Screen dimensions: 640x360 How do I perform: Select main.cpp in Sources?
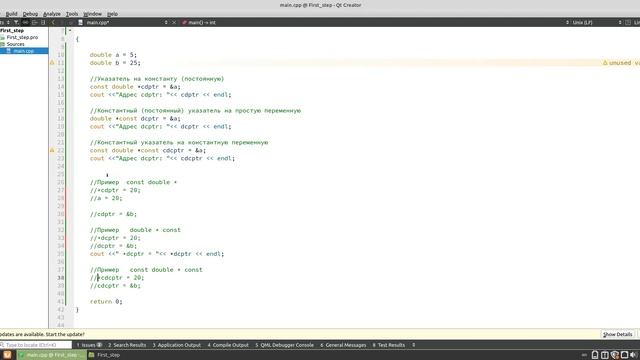tap(24, 51)
